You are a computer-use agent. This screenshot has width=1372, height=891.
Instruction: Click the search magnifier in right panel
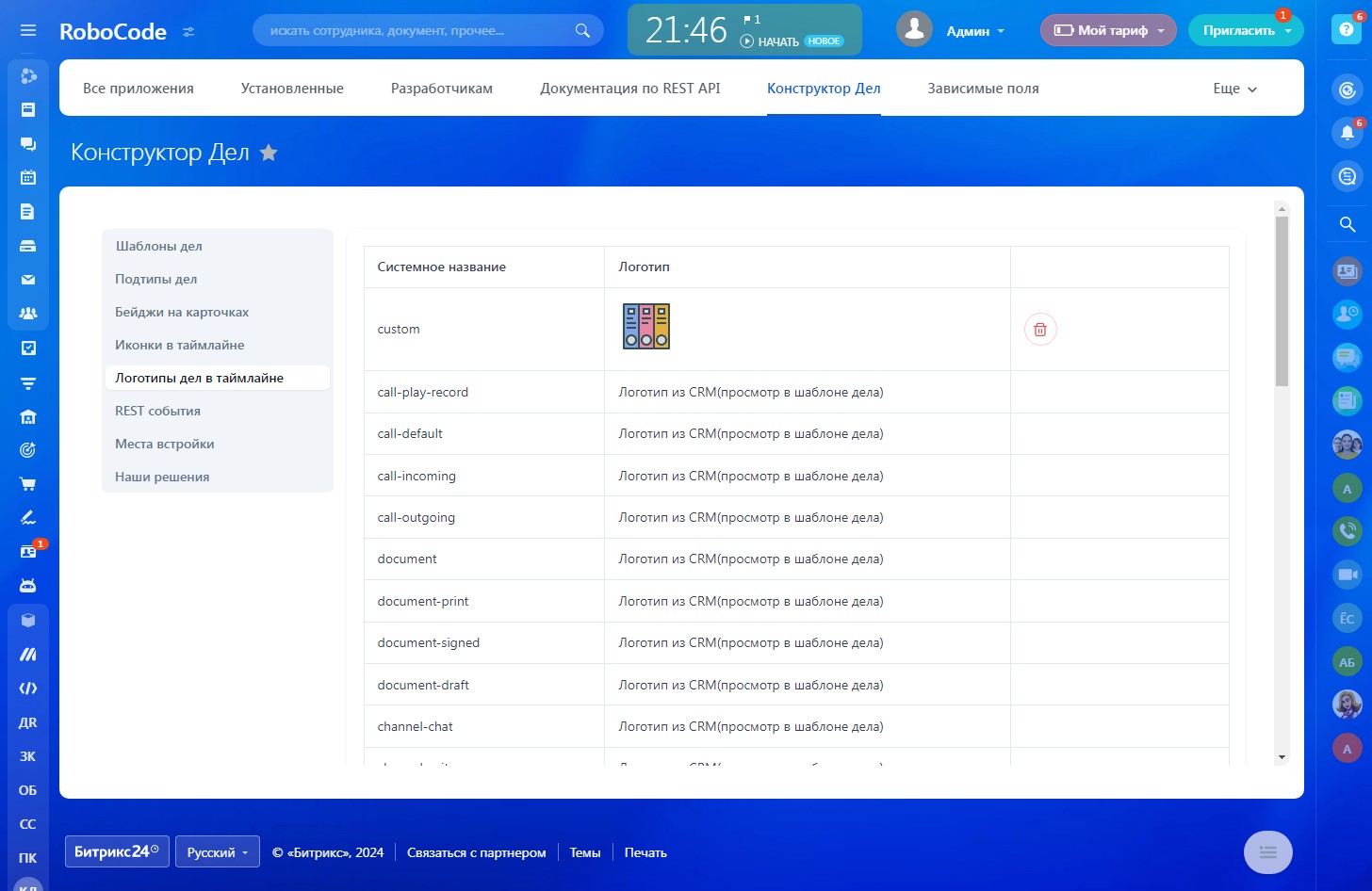(x=1347, y=224)
